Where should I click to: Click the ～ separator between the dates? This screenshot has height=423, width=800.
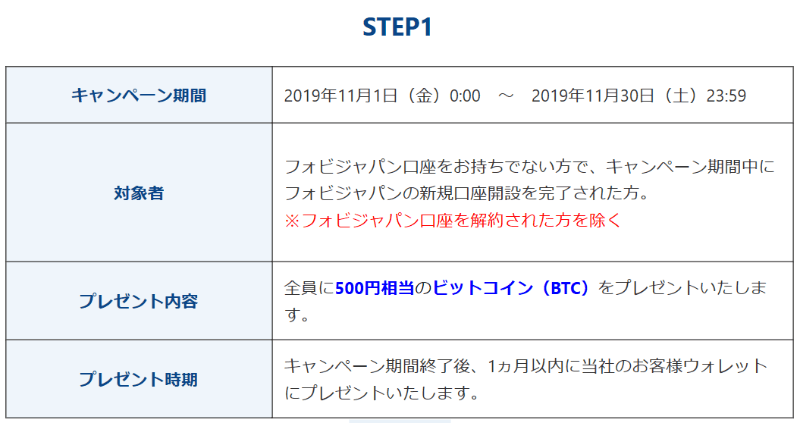[506, 96]
